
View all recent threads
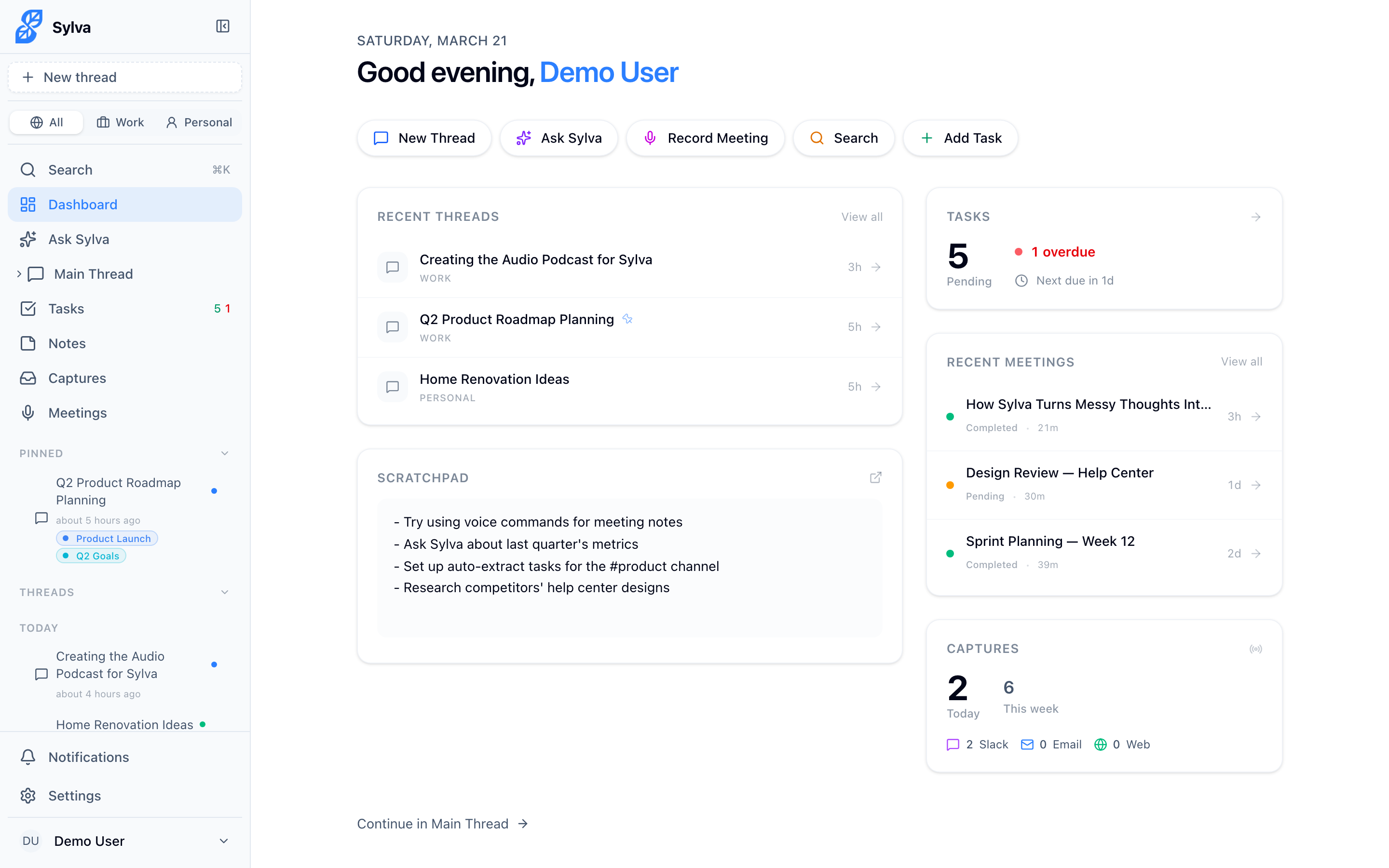coord(861,217)
